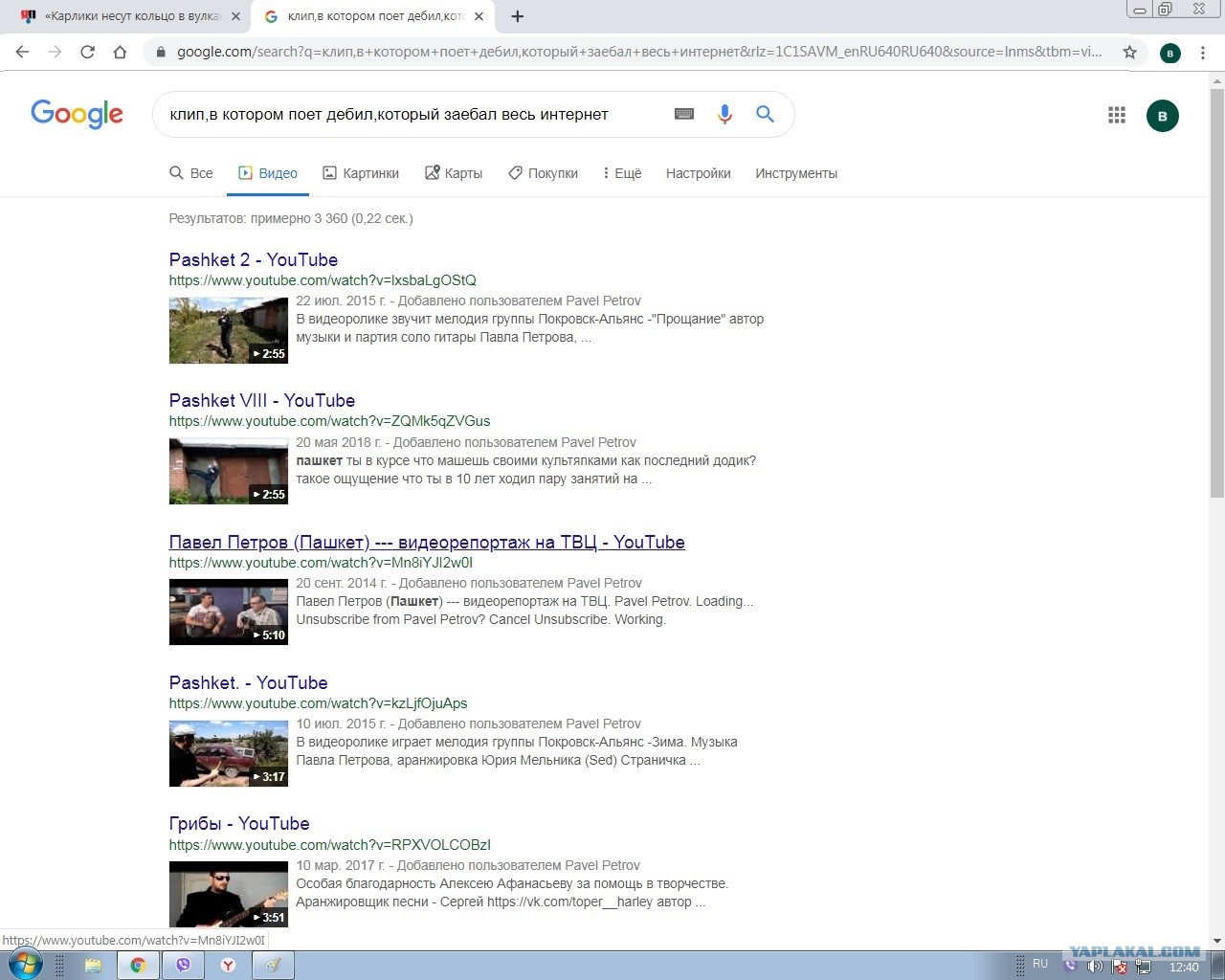Click the snippet «Особая благодарность Алексею Афанасьеву»
Screen dimensions: 1225x980
coord(512,893)
